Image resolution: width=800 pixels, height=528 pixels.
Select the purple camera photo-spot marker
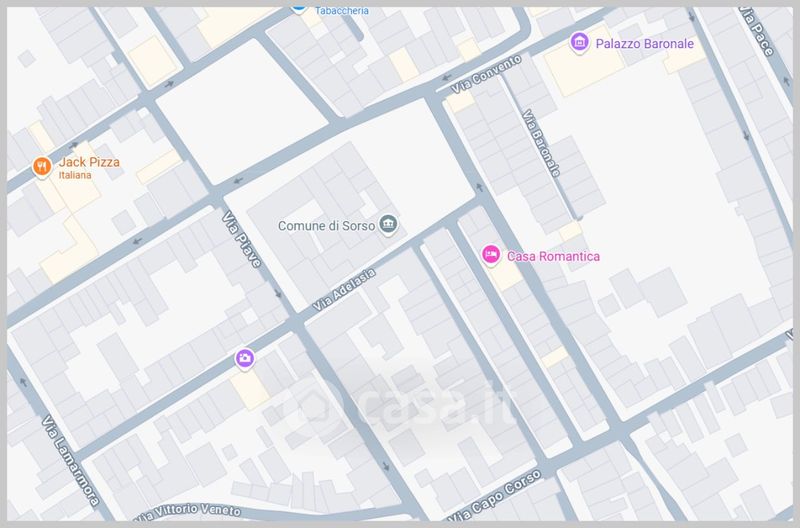(x=245, y=359)
